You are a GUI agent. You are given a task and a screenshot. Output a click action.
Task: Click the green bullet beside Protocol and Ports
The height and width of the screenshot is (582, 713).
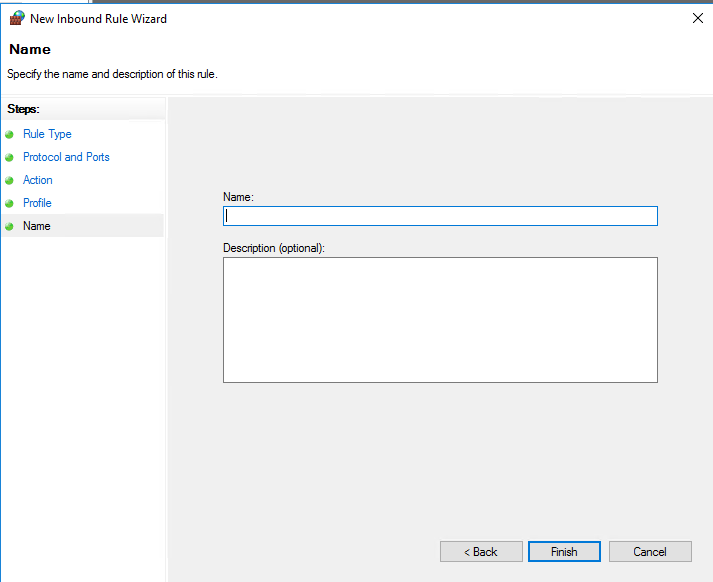[x=10, y=157]
